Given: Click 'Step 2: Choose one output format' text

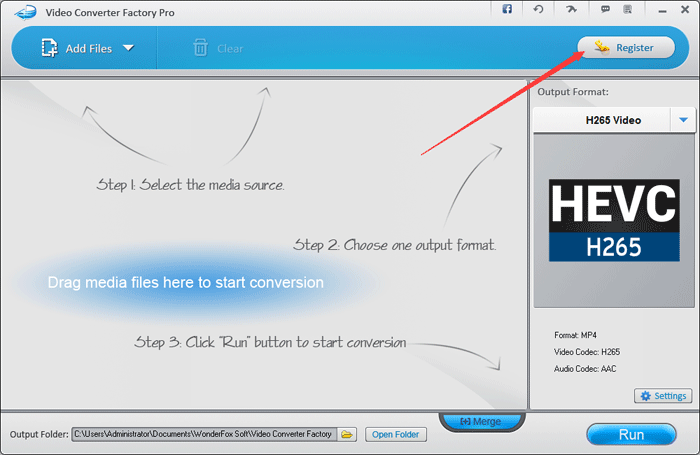Looking at the screenshot, I should click(395, 245).
